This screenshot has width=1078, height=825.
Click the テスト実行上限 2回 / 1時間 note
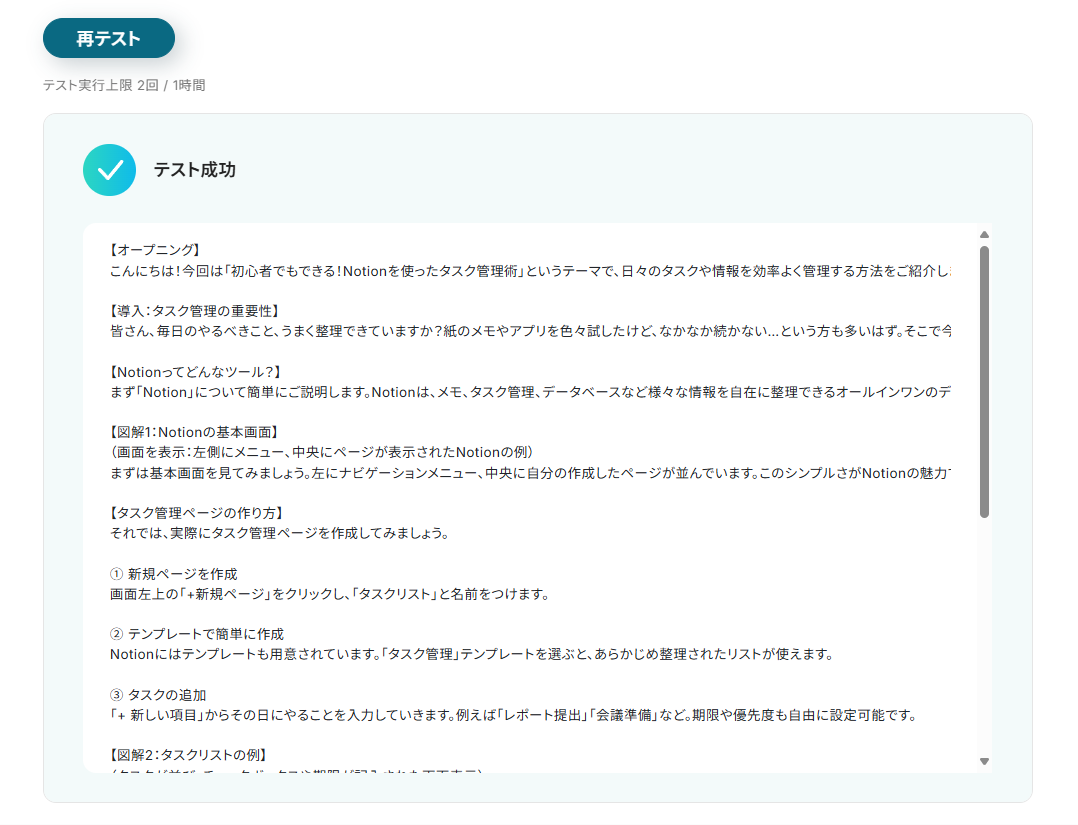pyautogui.click(x=124, y=85)
